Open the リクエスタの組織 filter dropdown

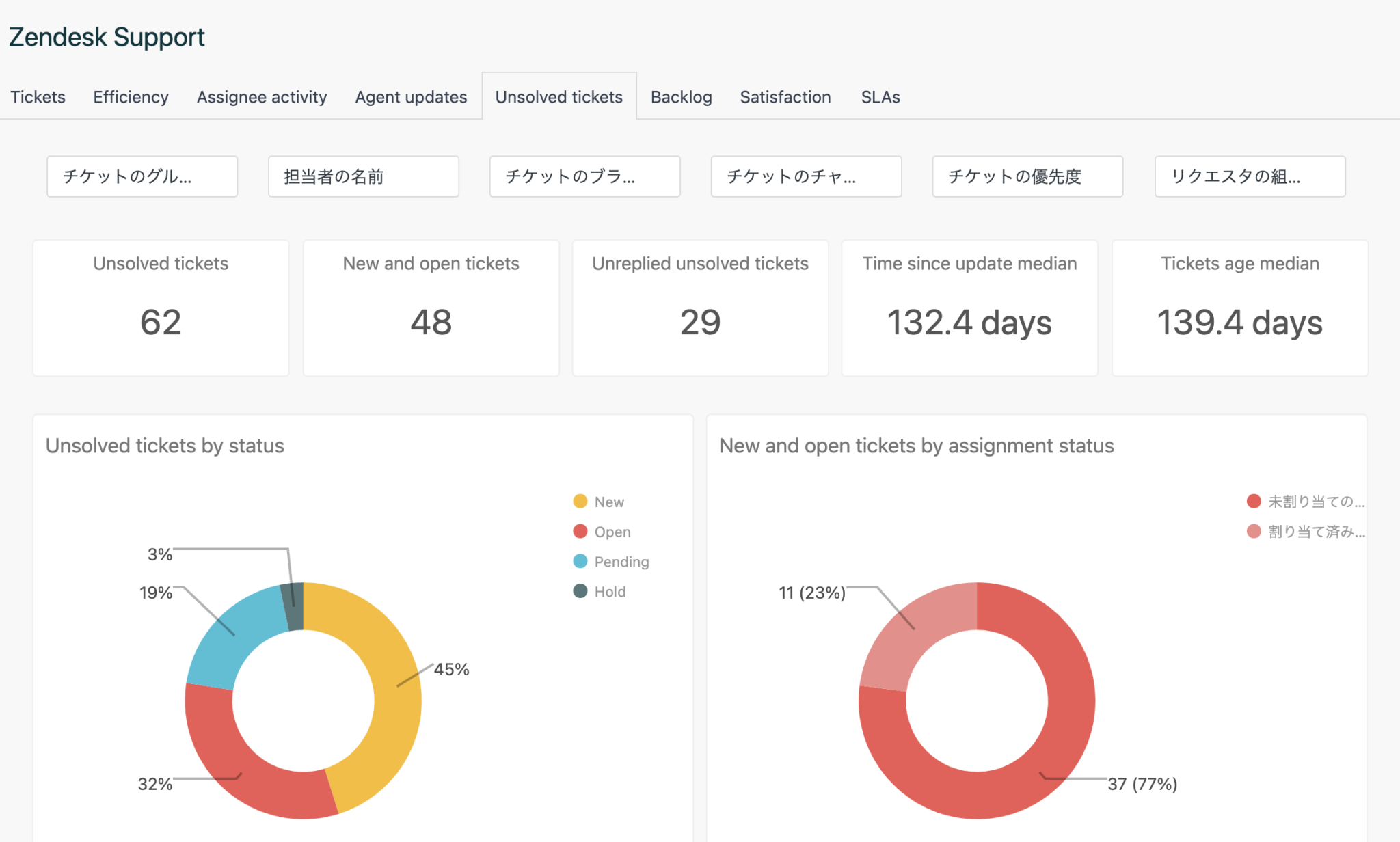pyautogui.click(x=1250, y=176)
